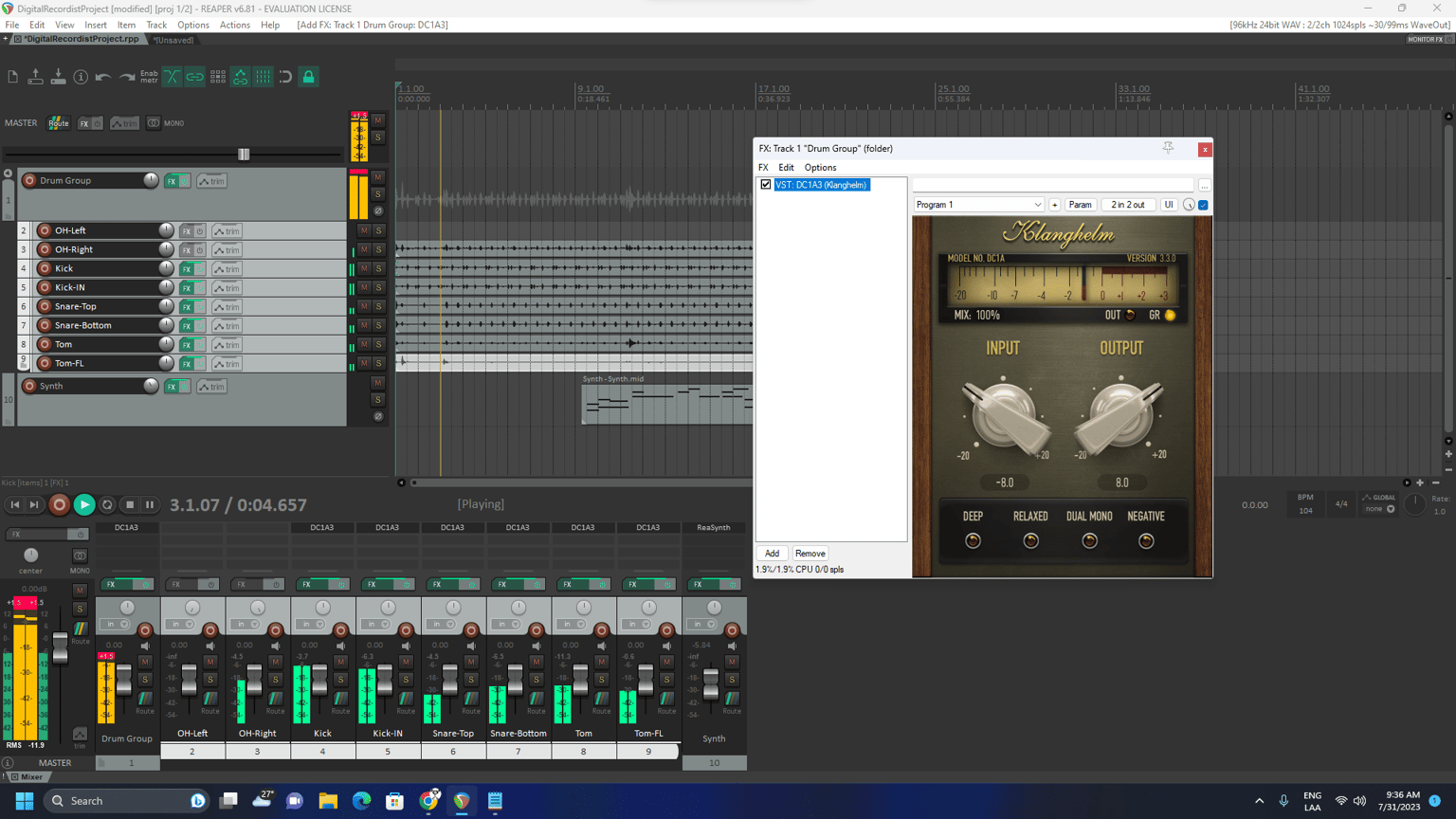Toggle the green locking padlock icon
This screenshot has height=819, width=1456.
308,77
